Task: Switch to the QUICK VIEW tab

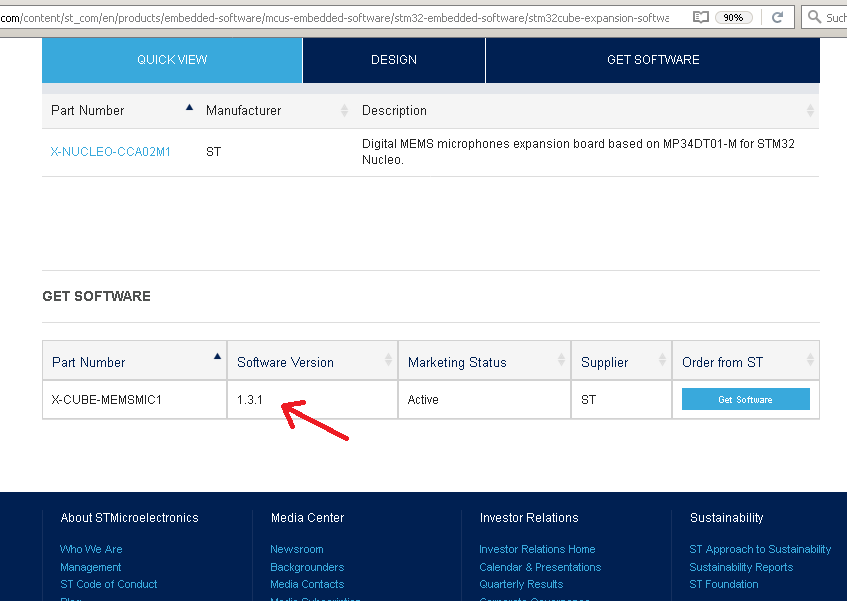Action: 172,60
